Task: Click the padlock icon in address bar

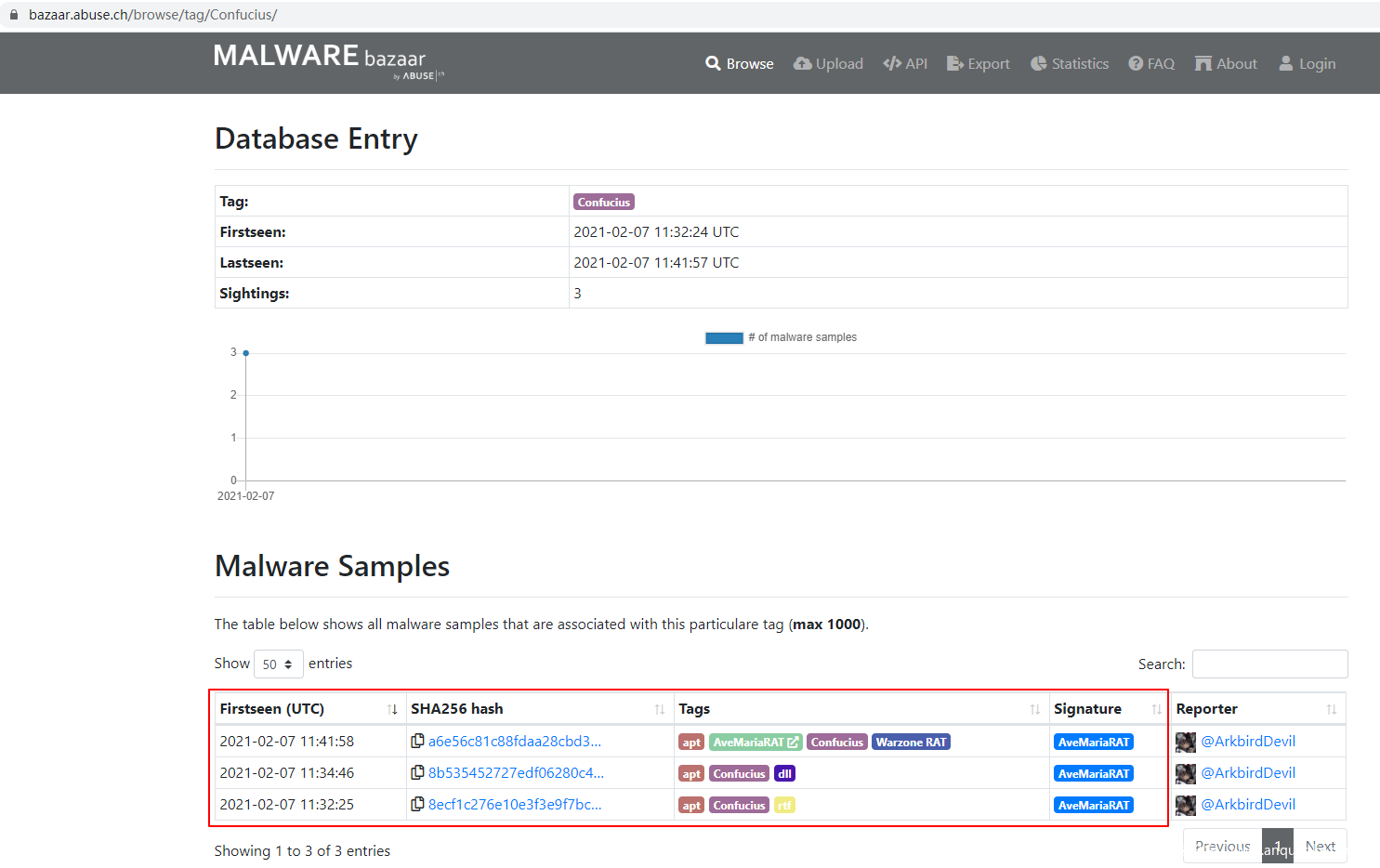Action: coord(14,15)
